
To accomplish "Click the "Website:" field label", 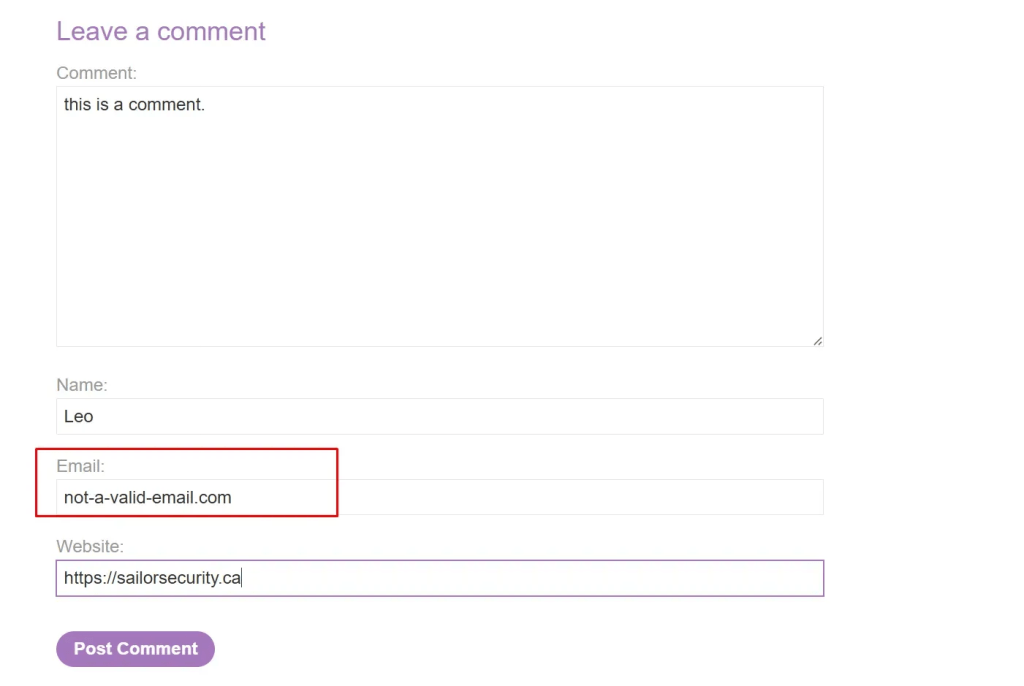I will tap(90, 546).
